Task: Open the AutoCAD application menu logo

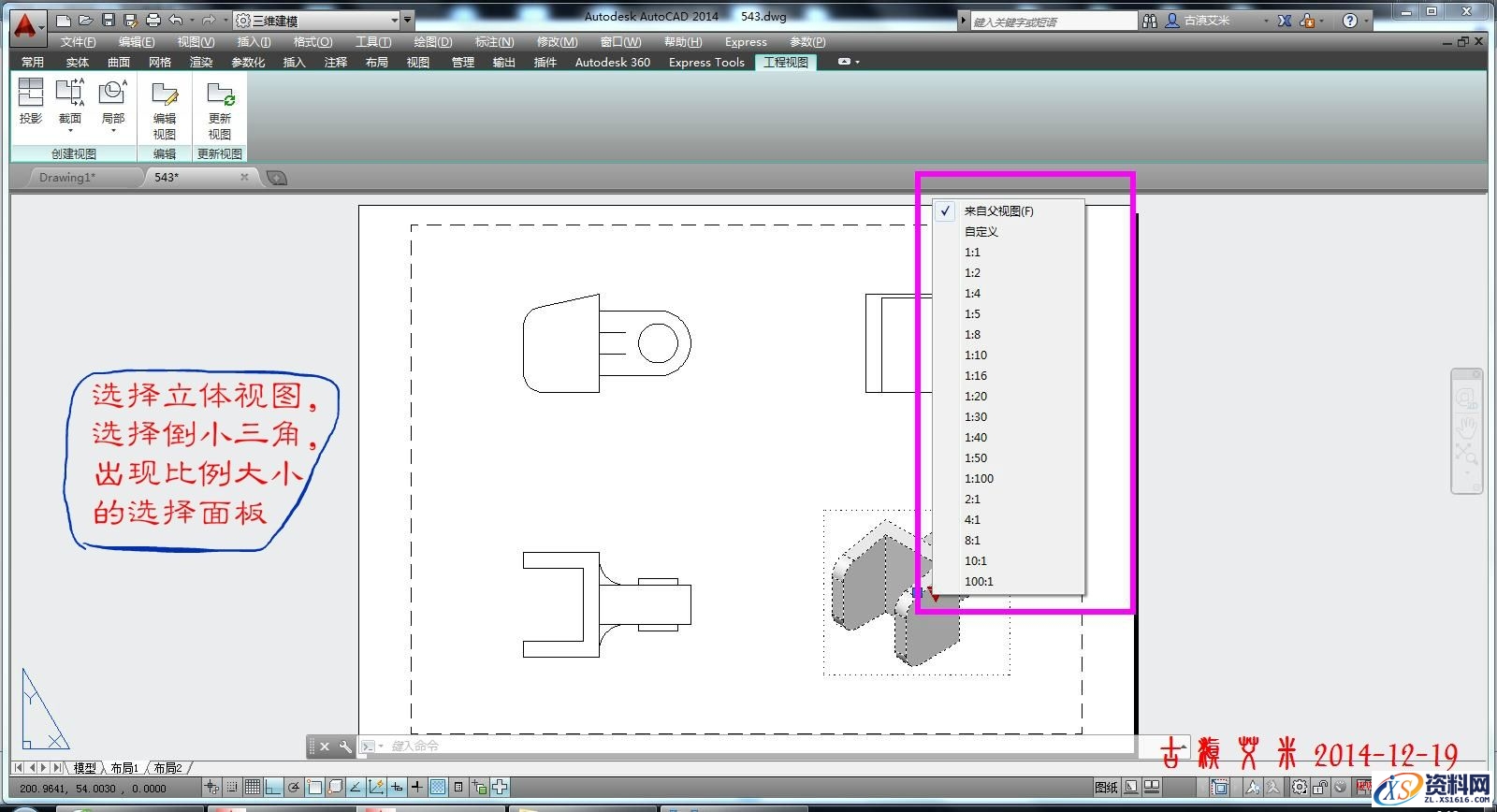Action: click(x=26, y=24)
